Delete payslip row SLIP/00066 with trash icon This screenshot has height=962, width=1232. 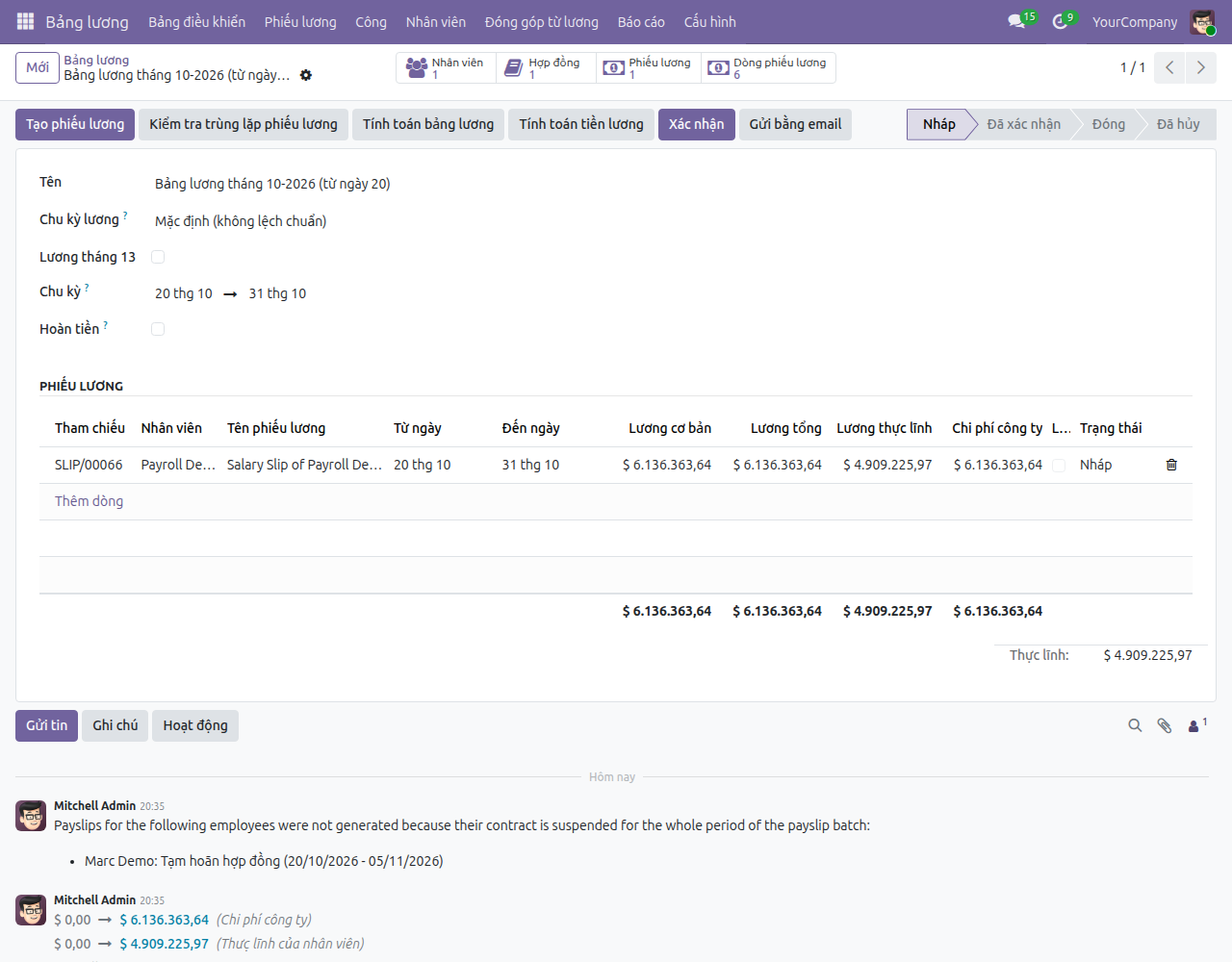[1171, 465]
